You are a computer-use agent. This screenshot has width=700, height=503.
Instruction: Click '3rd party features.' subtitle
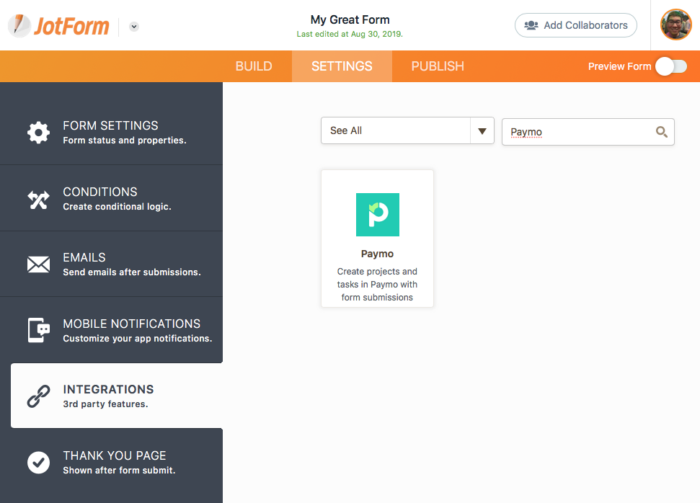click(105, 404)
